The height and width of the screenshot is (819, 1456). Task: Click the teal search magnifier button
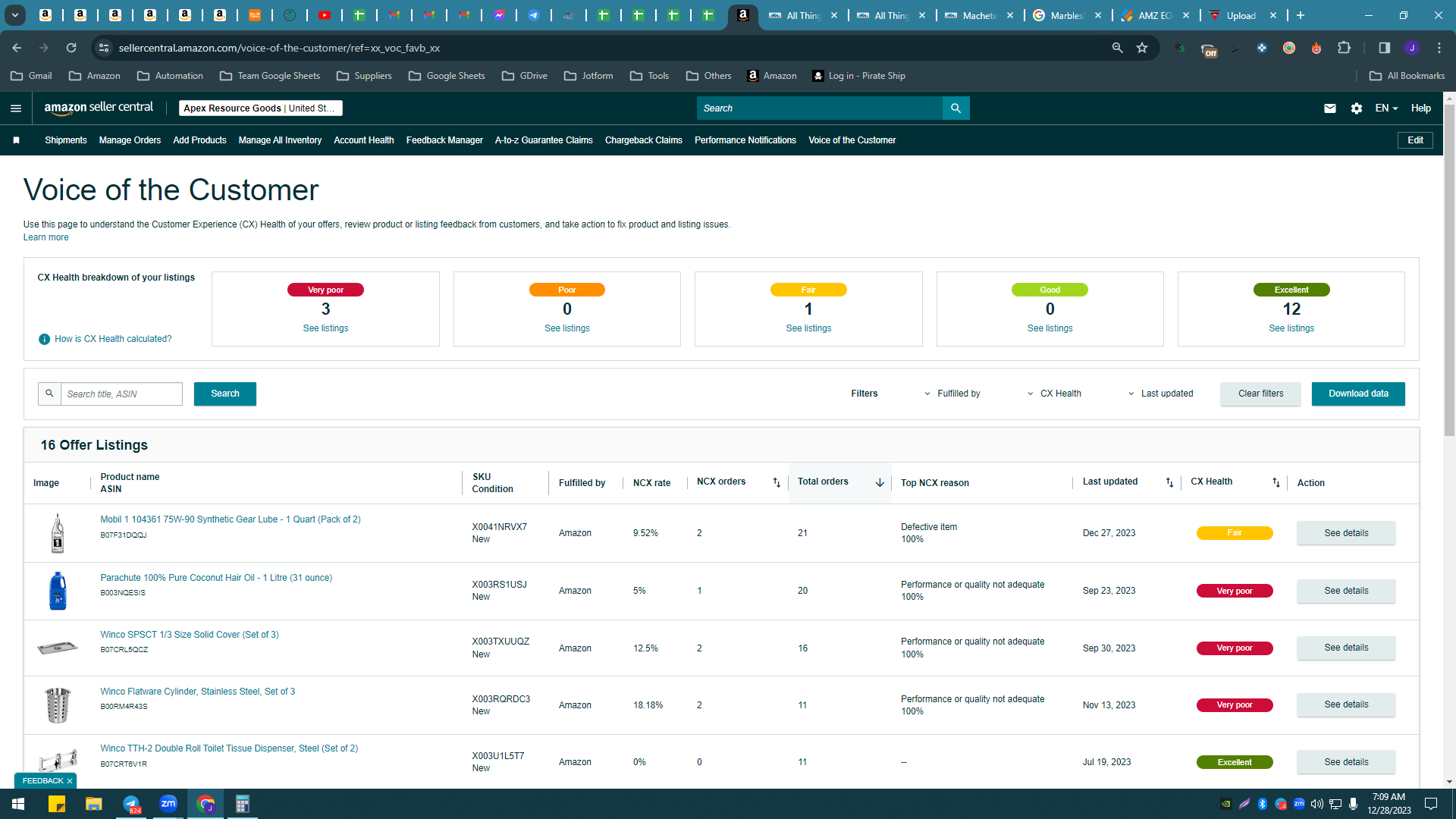click(x=955, y=108)
